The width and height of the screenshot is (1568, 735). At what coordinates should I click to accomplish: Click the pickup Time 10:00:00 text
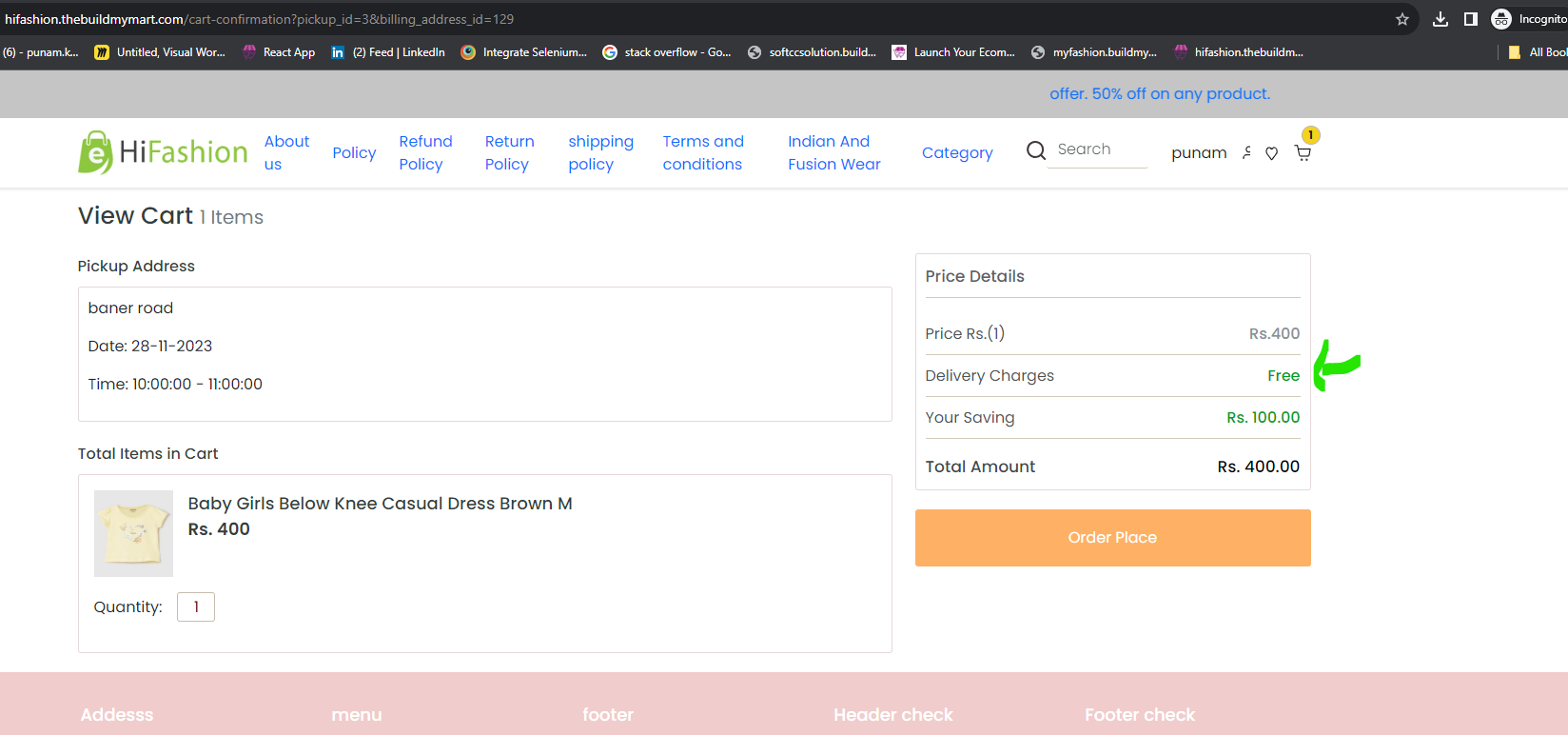tap(175, 385)
